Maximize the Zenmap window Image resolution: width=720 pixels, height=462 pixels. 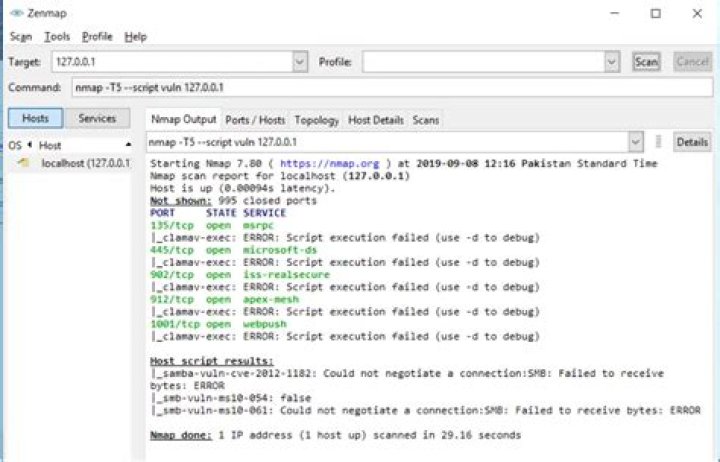click(656, 13)
